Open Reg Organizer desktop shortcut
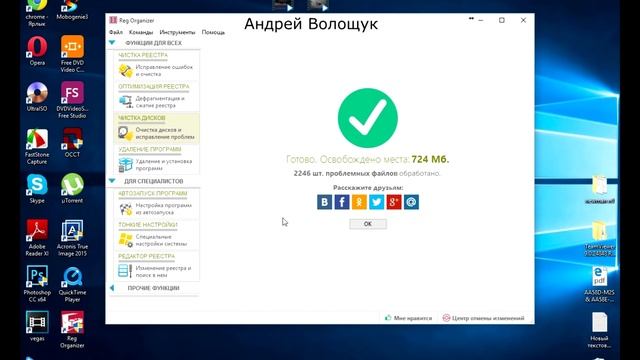Viewport: 640px width, 360px height. 72,330
